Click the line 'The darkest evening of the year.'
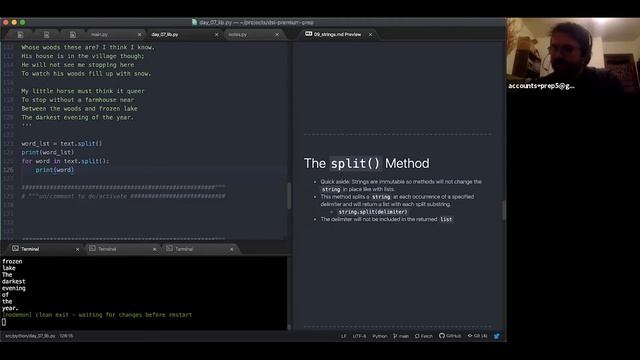The image size is (640, 360). tap(78, 118)
